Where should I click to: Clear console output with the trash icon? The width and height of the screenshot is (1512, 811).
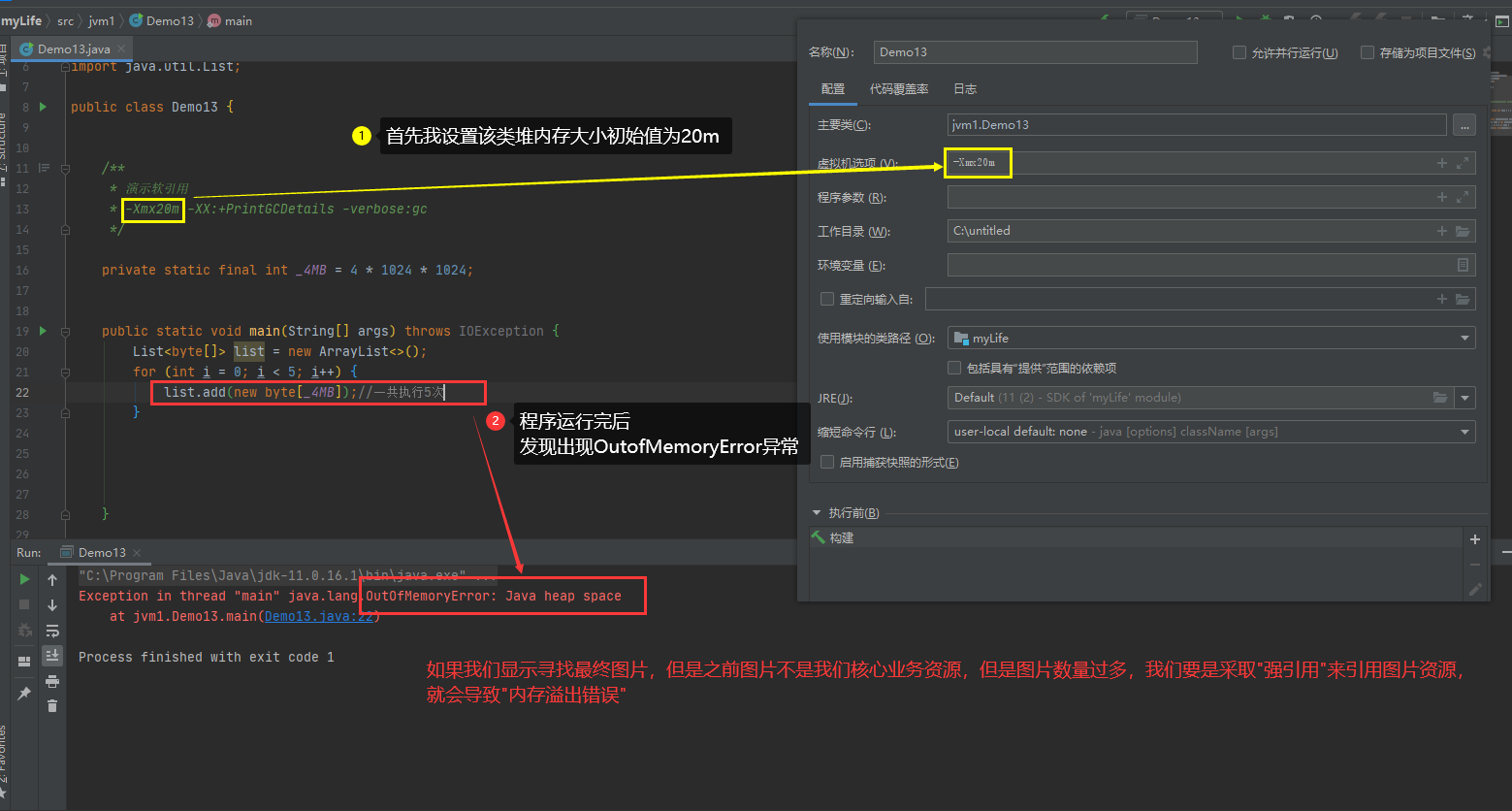pyautogui.click(x=52, y=706)
